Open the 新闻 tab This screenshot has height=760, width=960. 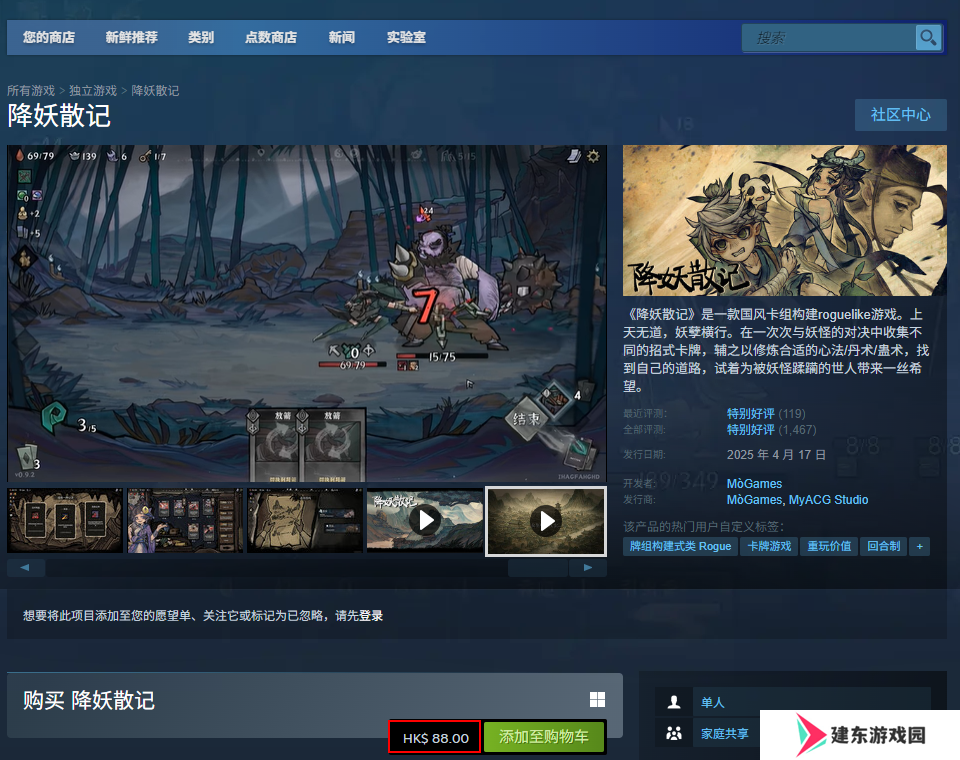click(342, 37)
